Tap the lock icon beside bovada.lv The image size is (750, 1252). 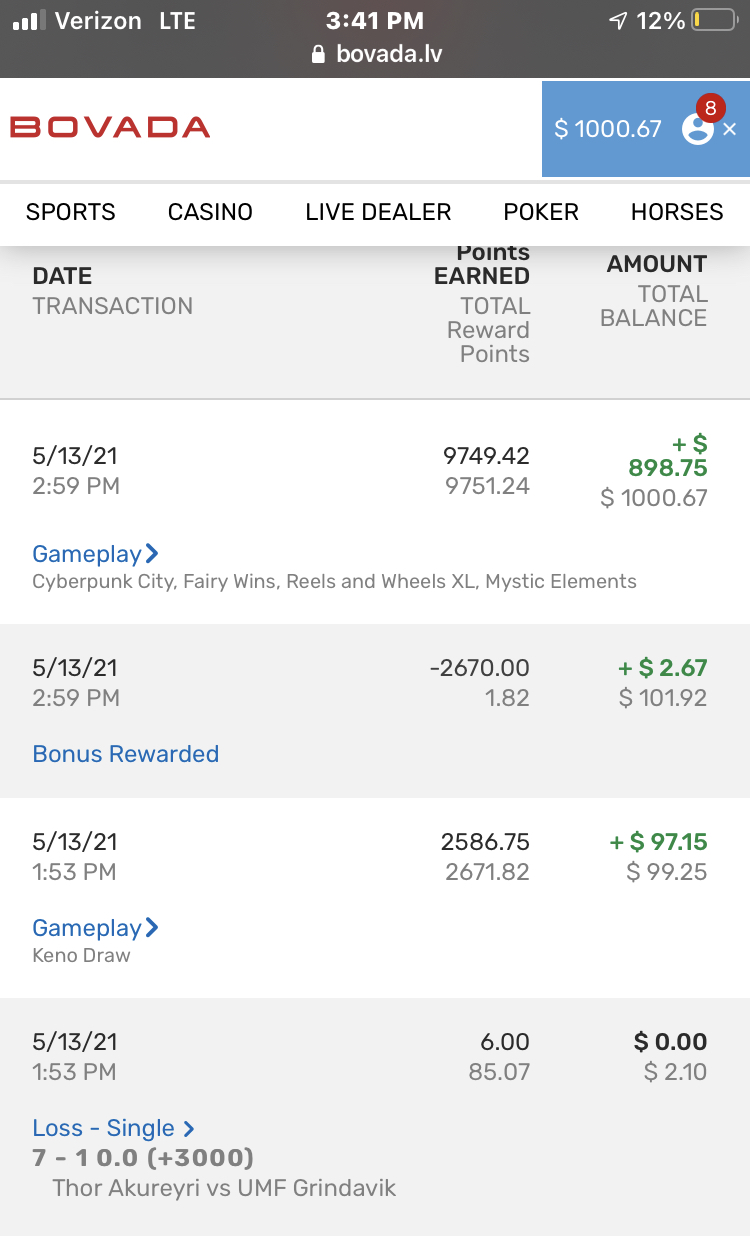(x=319, y=54)
